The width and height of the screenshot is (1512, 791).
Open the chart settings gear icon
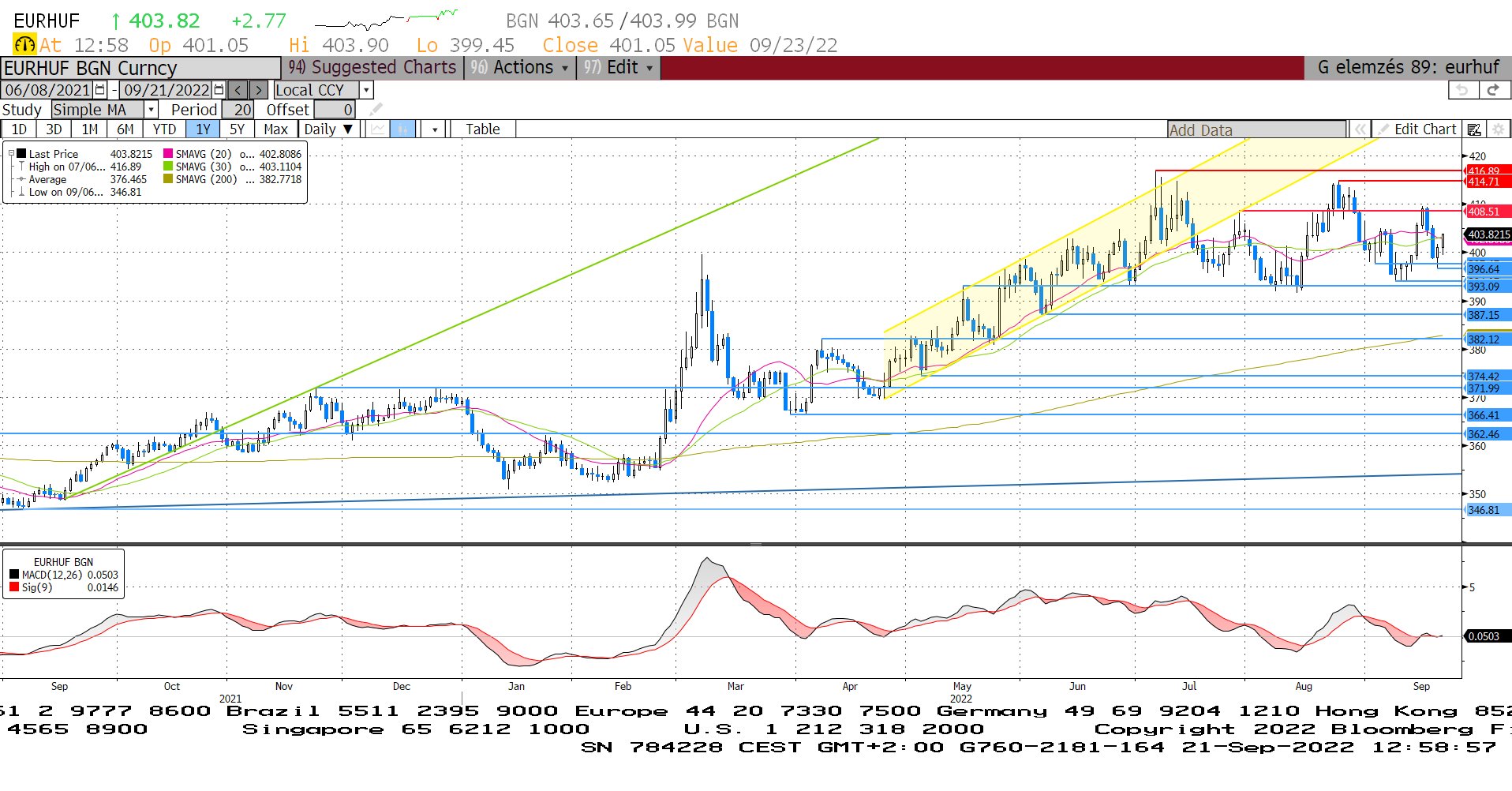coord(1498,129)
